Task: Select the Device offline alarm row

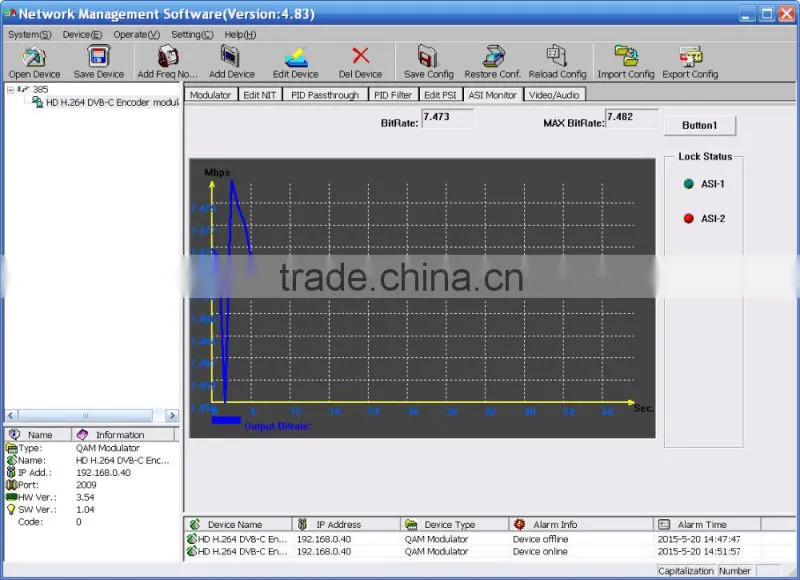Action: click(x=491, y=539)
